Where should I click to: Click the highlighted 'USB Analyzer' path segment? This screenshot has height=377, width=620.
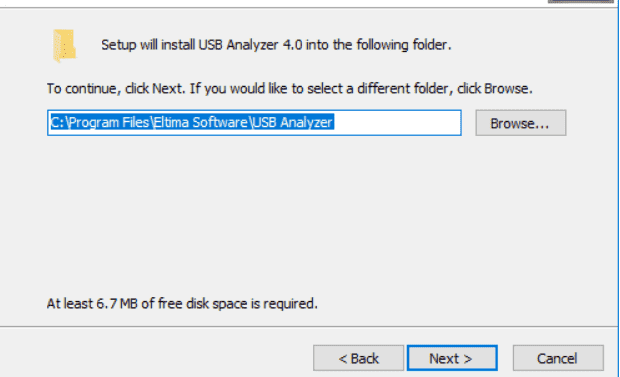tap(293, 123)
